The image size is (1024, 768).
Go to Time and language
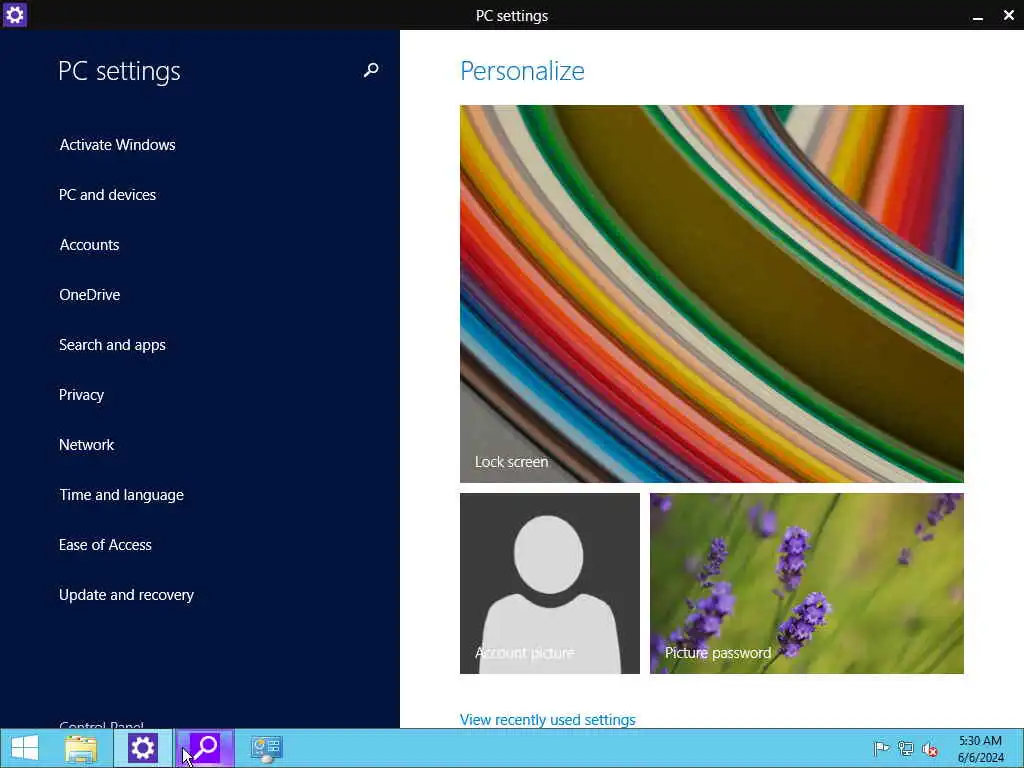[121, 495]
